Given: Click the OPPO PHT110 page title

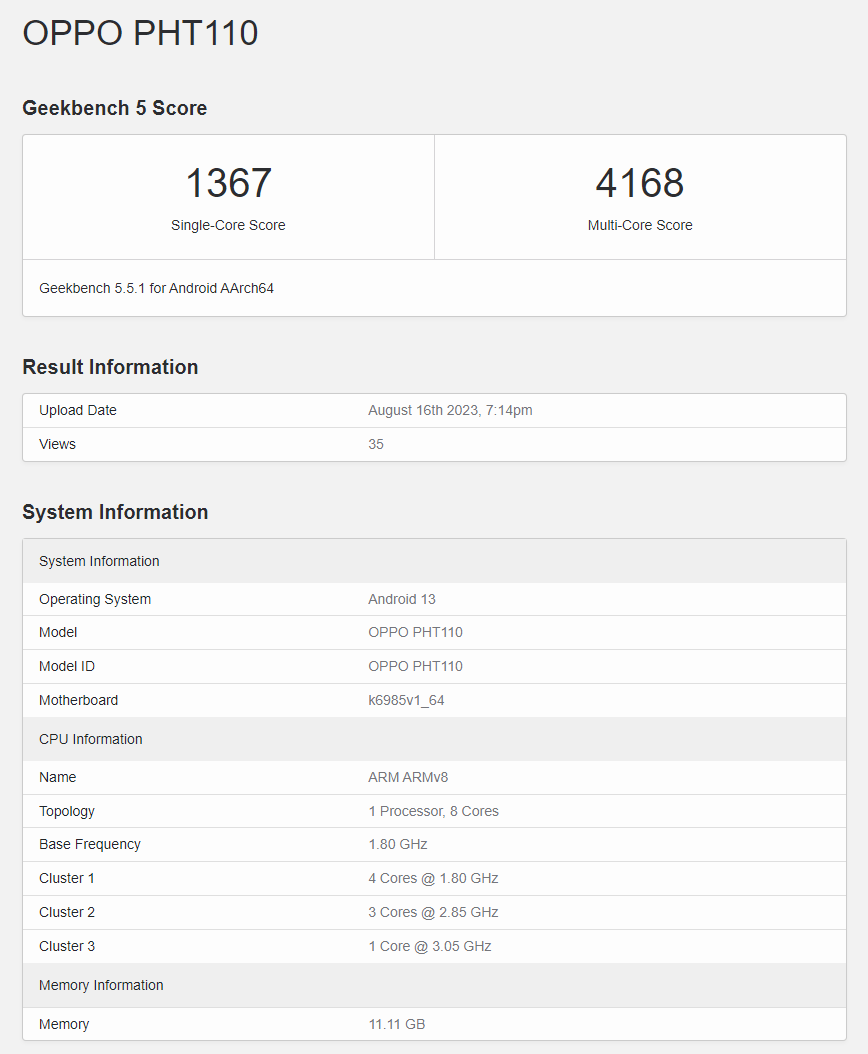Looking at the screenshot, I should 140,33.
